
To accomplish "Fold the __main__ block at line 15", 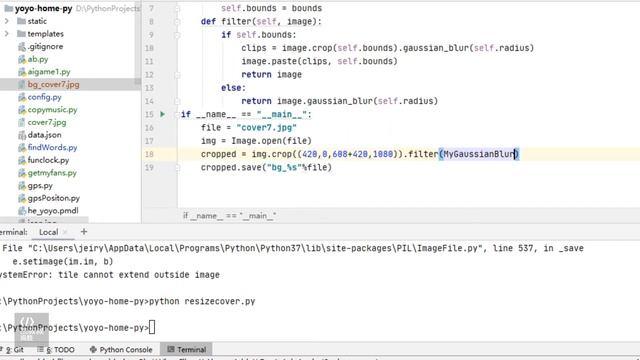I will (177, 114).
